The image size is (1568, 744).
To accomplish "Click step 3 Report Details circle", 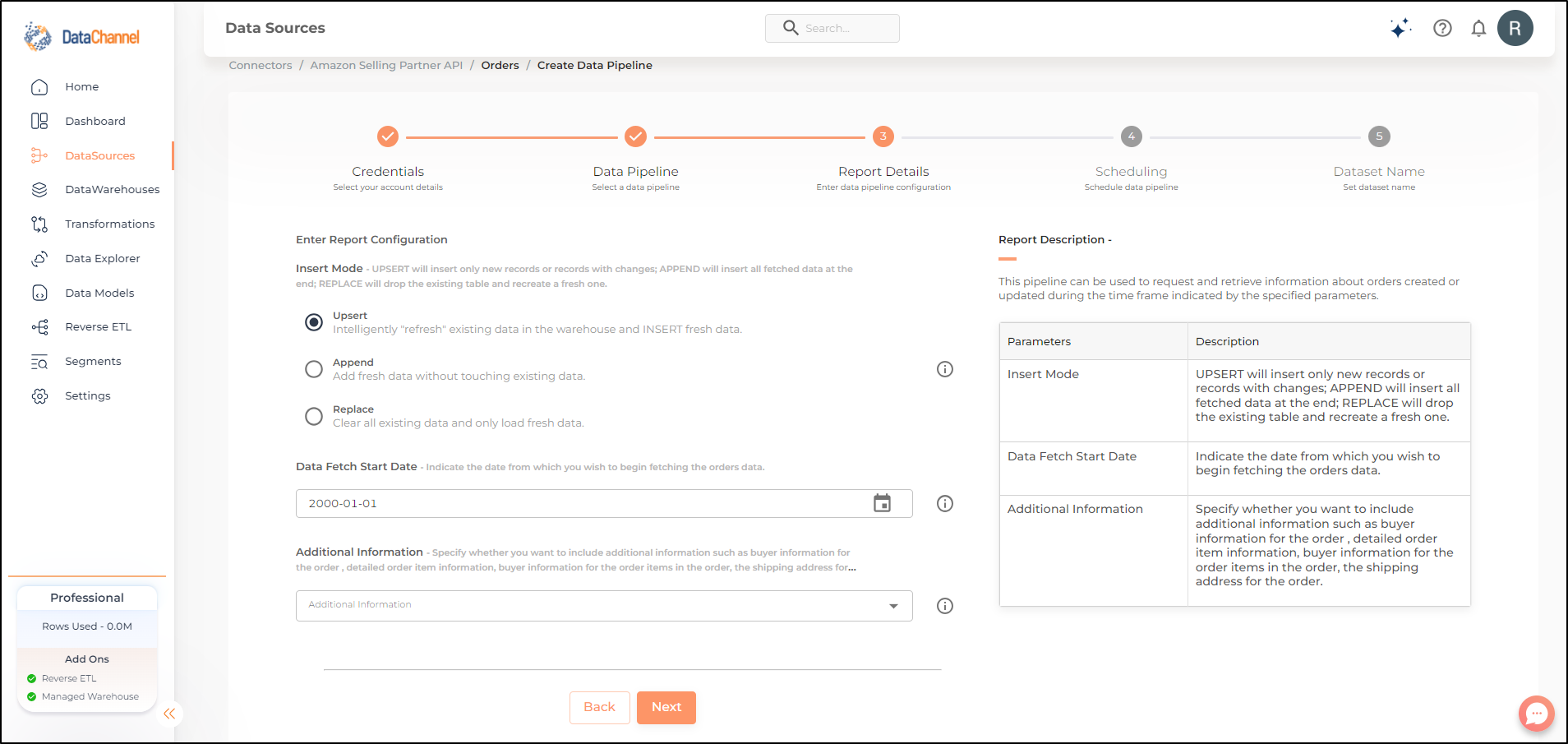I will [883, 136].
